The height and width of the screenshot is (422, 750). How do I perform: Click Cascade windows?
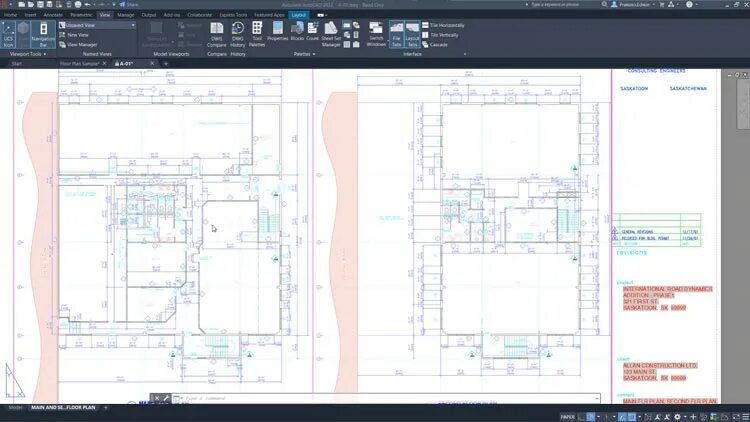coord(435,44)
